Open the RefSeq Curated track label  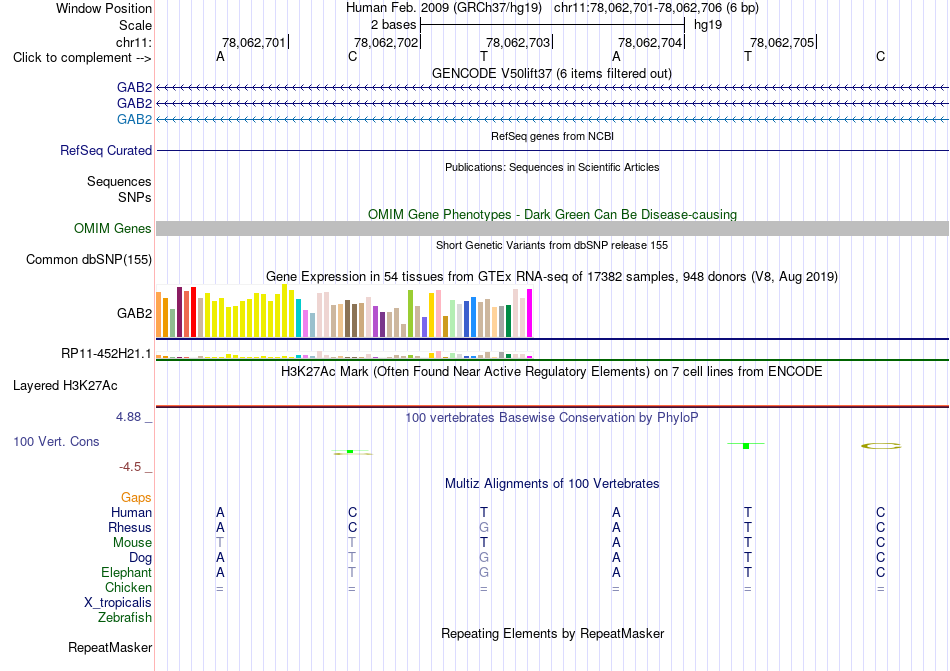[106, 150]
